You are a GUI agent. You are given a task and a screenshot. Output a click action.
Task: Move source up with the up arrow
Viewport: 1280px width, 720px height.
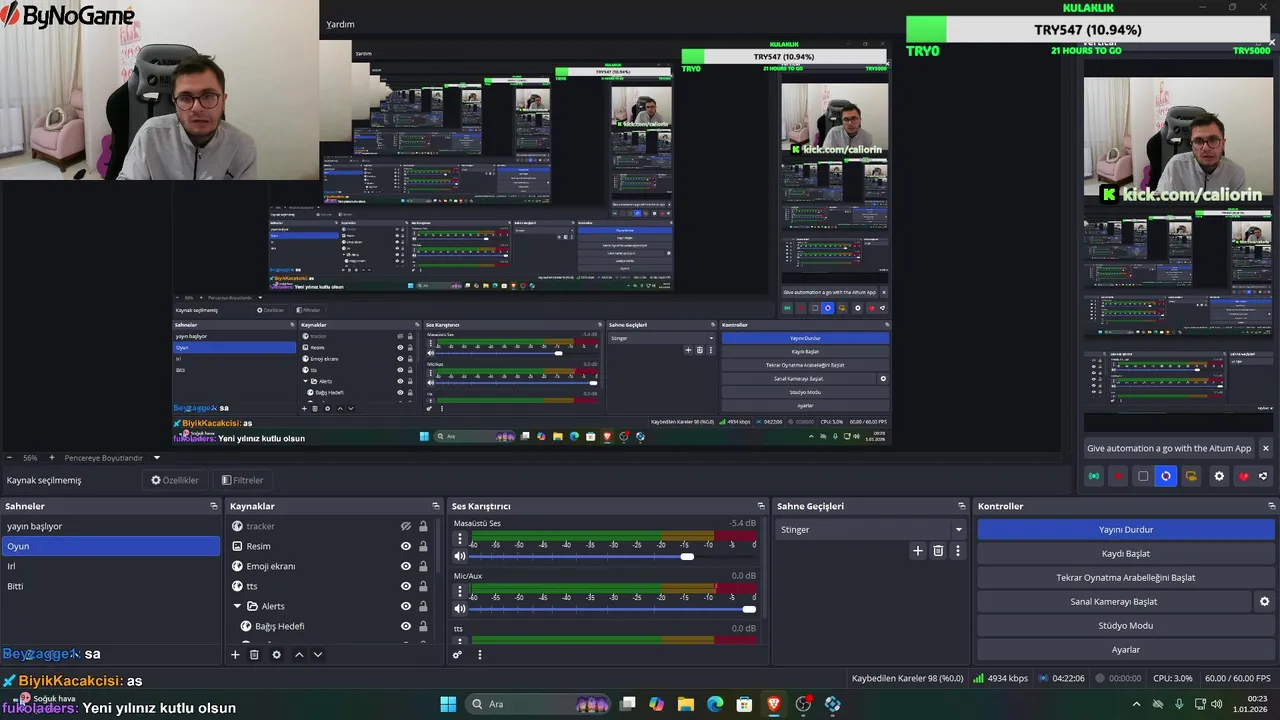(298, 655)
